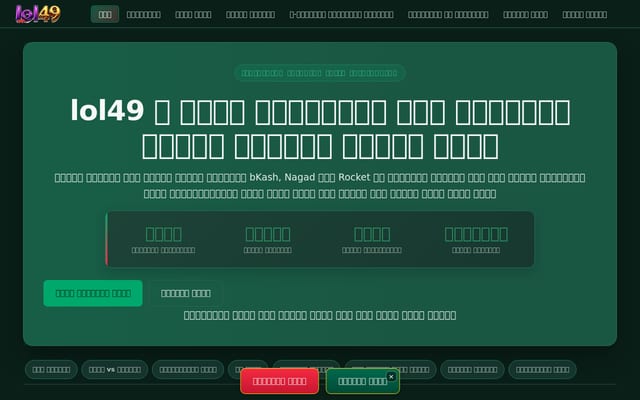Click the leftmost statistic in the dark stats panel
This screenshot has width=640, height=400.
click(x=163, y=240)
